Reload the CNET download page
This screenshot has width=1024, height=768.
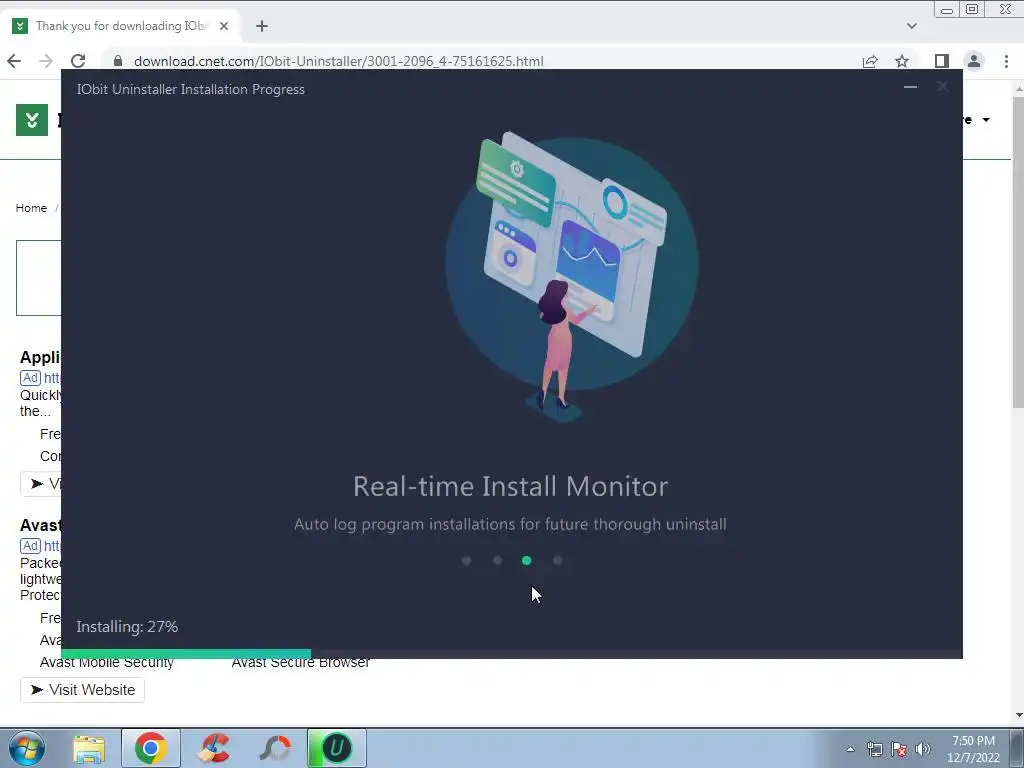[78, 61]
